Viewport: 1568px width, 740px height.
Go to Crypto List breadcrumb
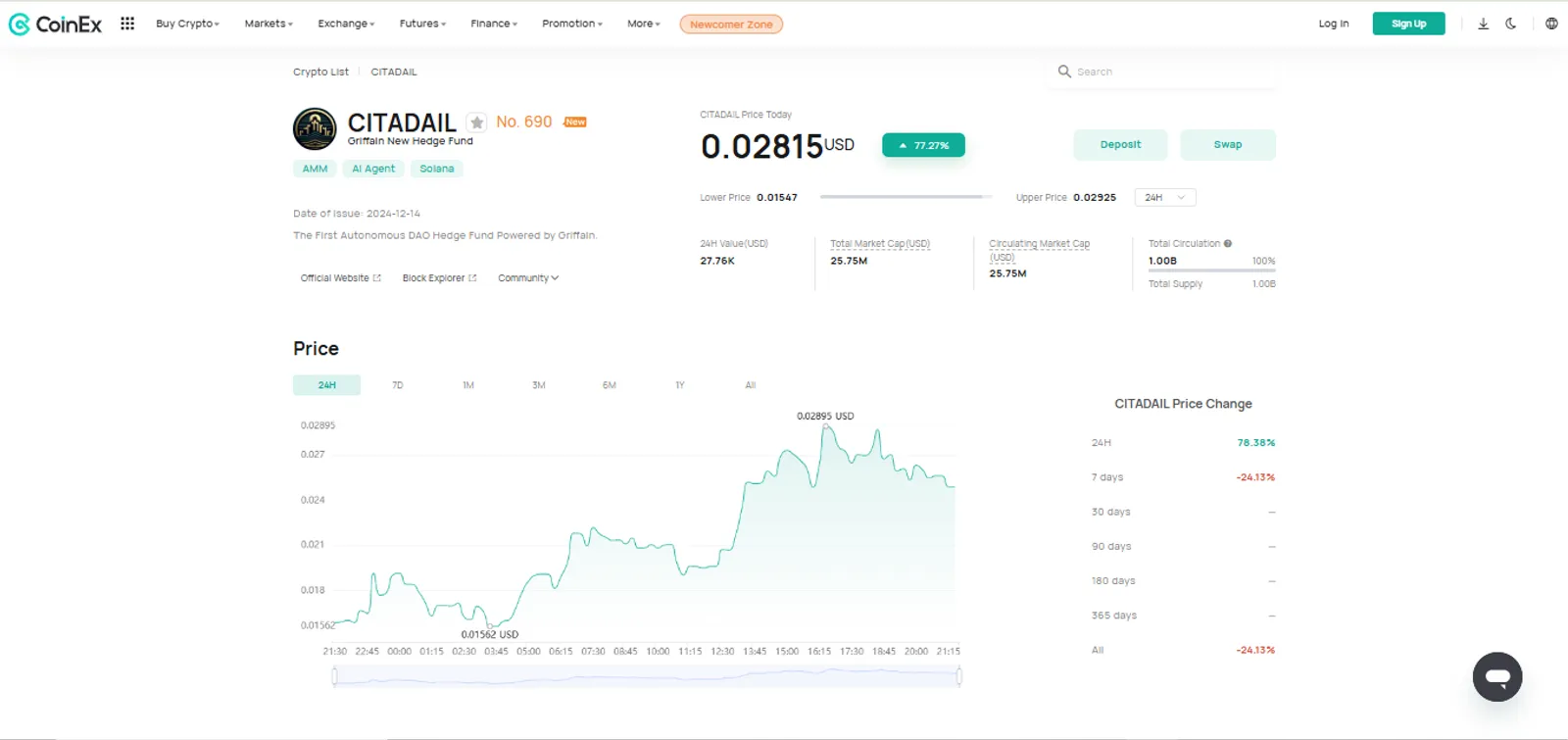pos(320,72)
